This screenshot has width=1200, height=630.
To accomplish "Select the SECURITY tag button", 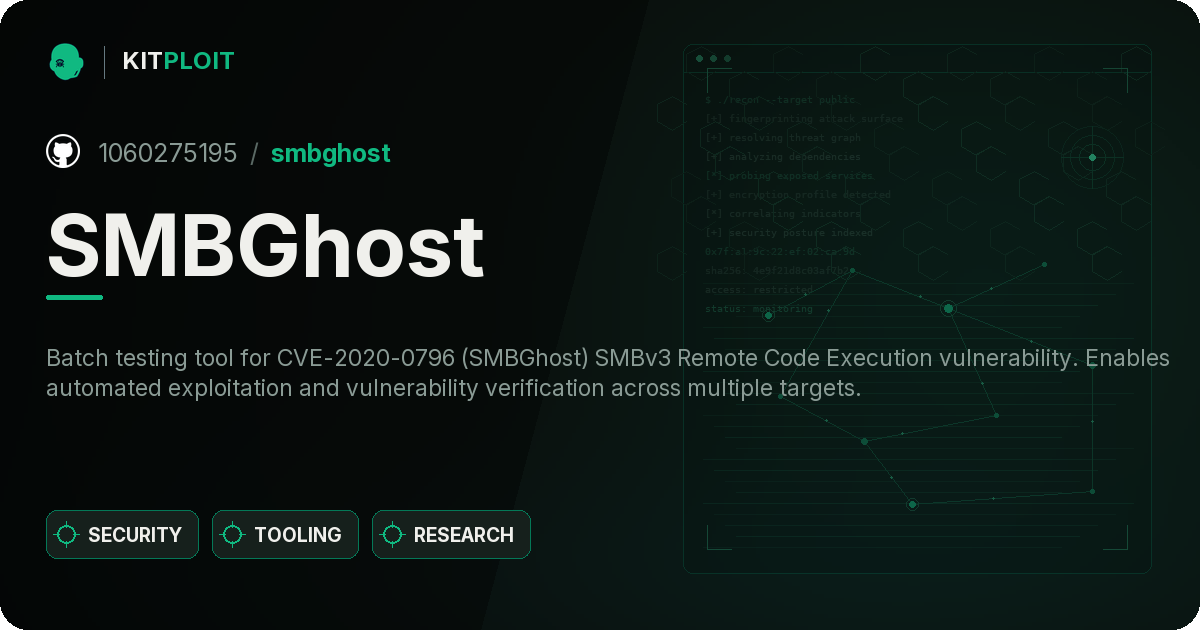I will click(x=122, y=535).
